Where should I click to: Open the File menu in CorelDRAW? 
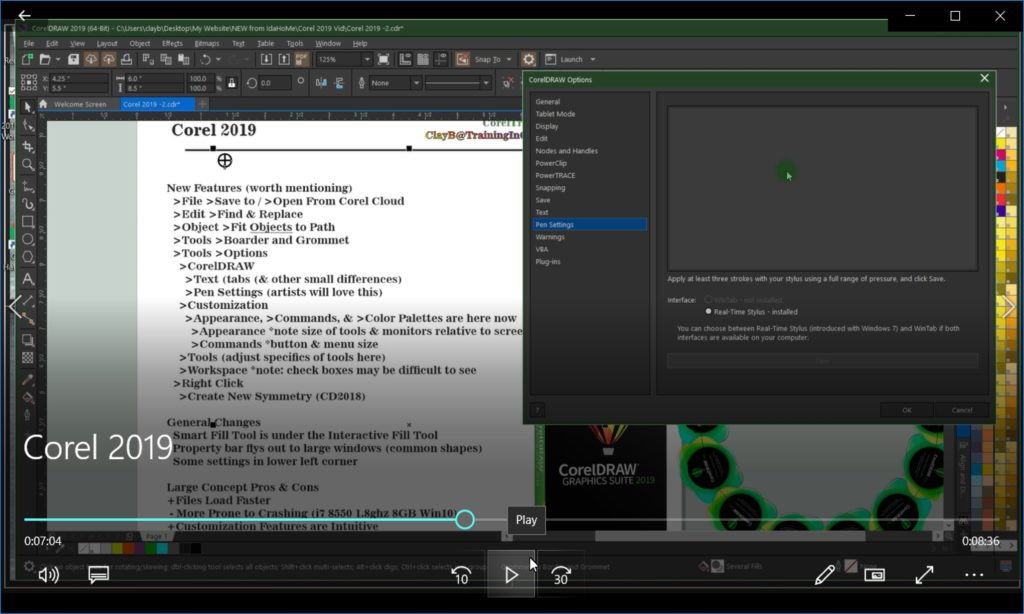click(29, 43)
